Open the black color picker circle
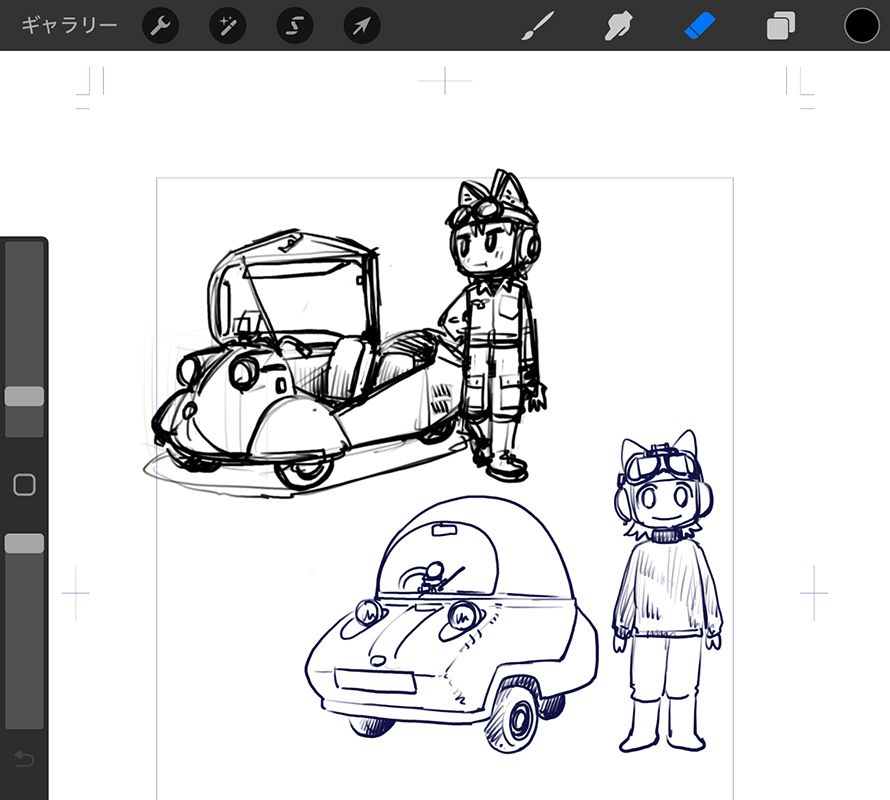This screenshot has width=890, height=800. pos(861,26)
